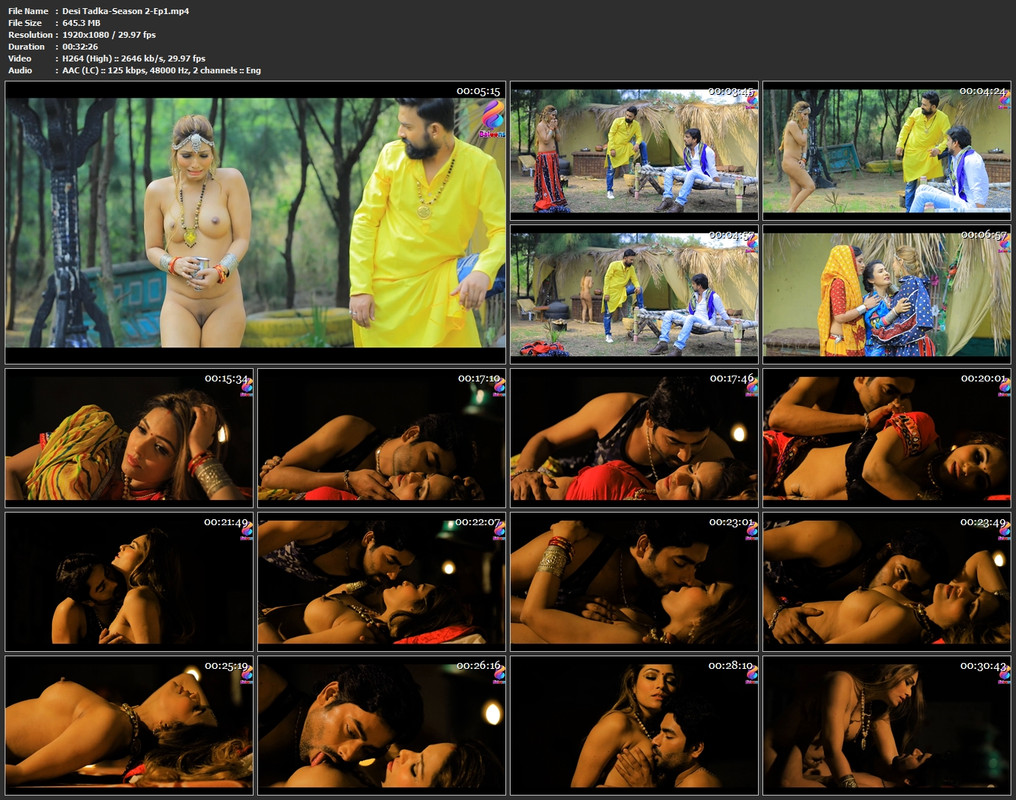
Task: Select the thumbnail frame stamped 00:15:34
Action: pyautogui.click(x=129, y=438)
